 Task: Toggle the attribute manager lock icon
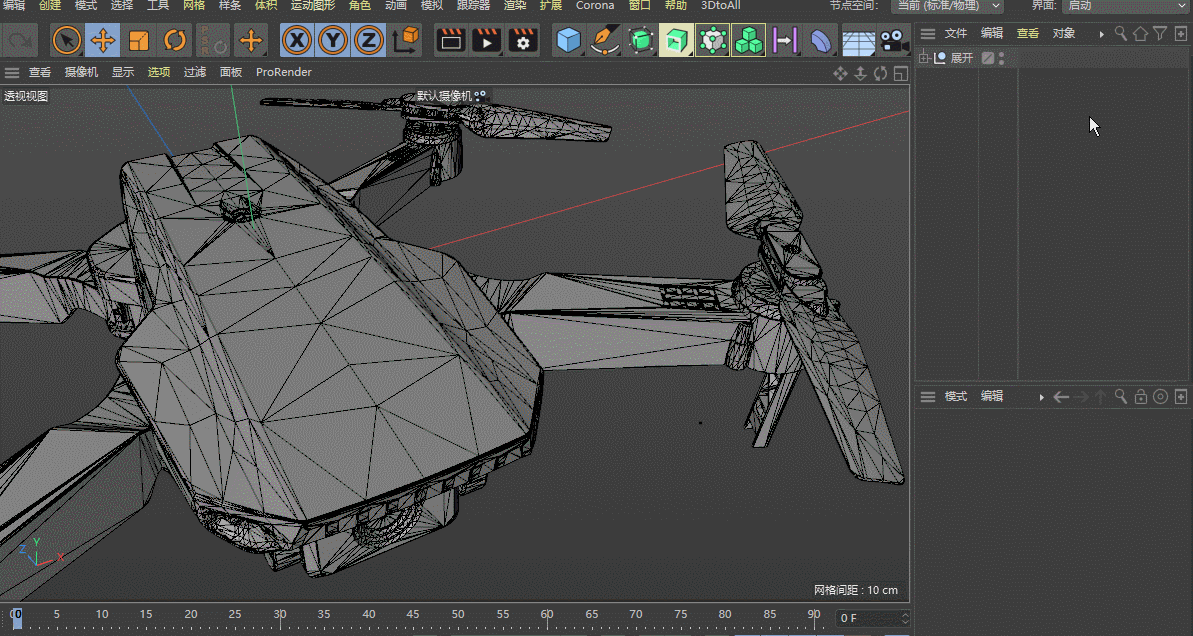[1140, 397]
